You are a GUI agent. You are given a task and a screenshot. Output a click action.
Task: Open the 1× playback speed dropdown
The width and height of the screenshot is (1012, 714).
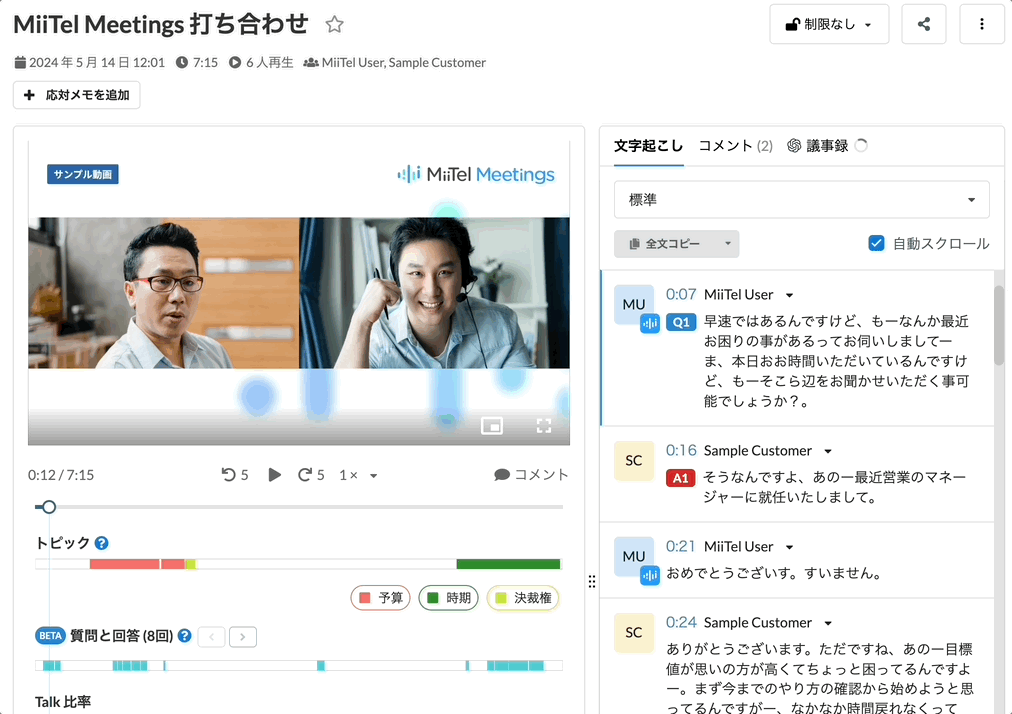[x=358, y=475]
